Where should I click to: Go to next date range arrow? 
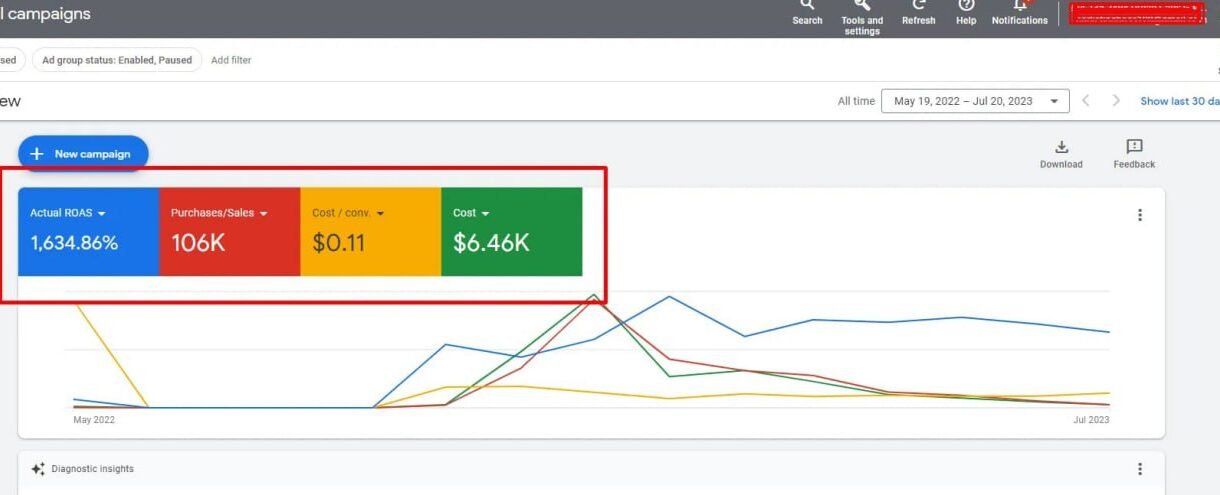point(1116,101)
